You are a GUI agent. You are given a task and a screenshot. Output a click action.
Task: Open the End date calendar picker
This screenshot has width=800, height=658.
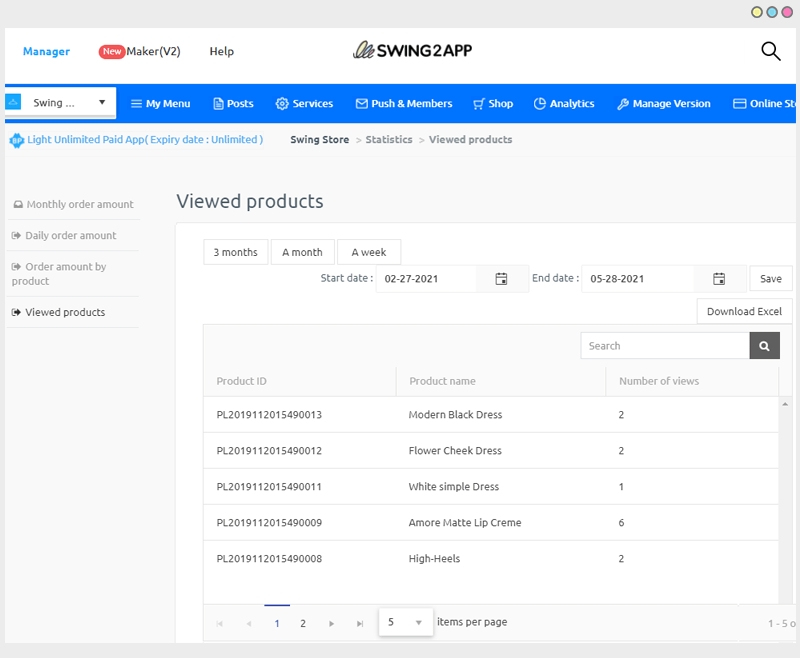[x=718, y=279]
